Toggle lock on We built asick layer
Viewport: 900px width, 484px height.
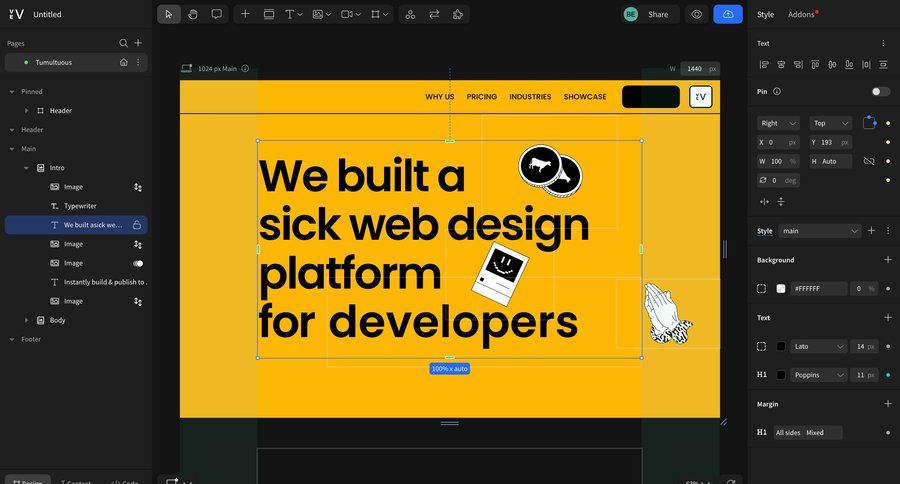pyautogui.click(x=137, y=225)
